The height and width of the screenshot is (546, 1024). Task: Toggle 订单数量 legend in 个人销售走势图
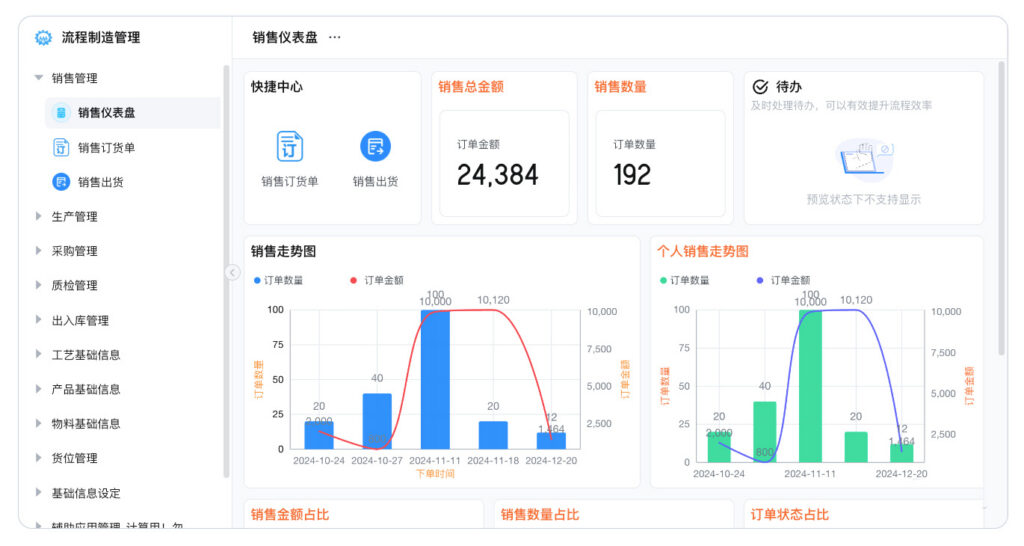pos(685,281)
